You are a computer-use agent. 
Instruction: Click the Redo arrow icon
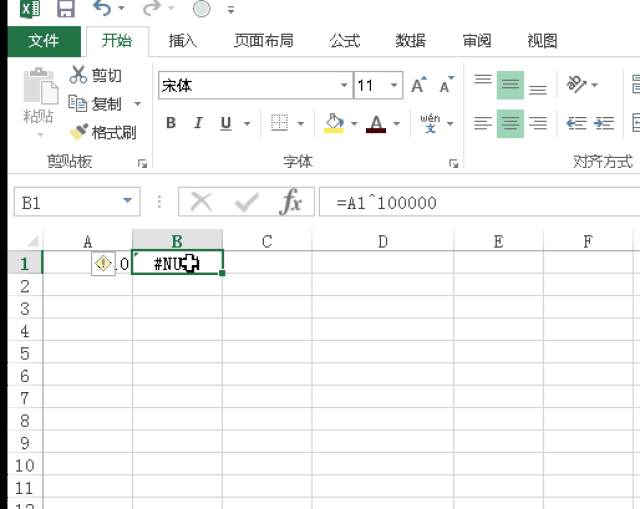pos(152,8)
